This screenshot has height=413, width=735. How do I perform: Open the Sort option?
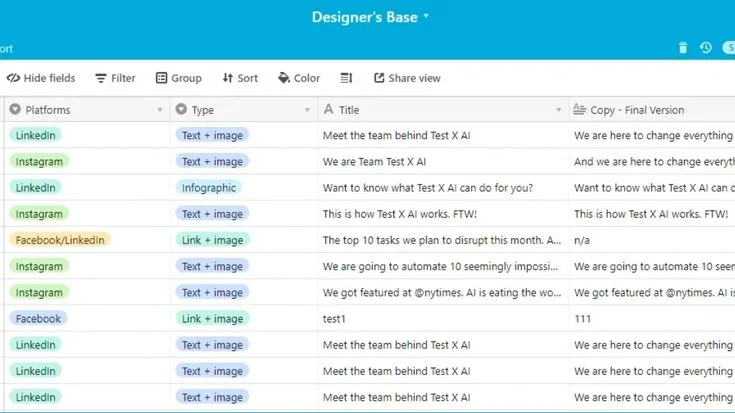tap(240, 78)
